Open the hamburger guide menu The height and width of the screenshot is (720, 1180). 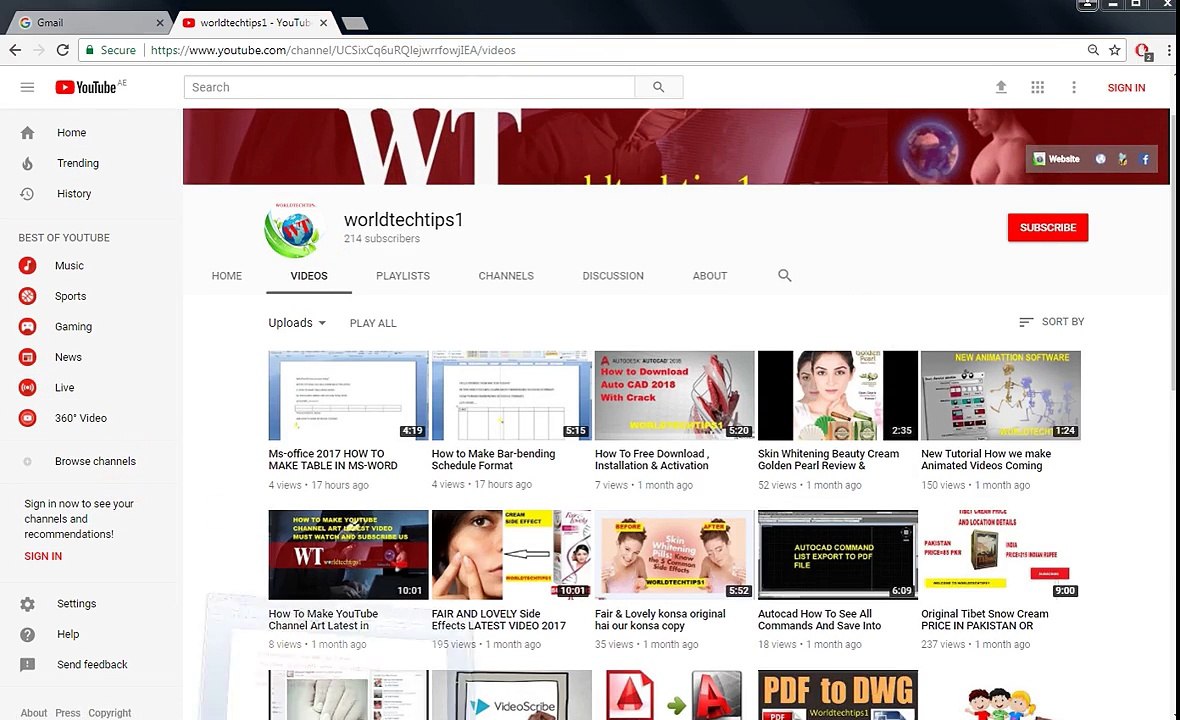tap(27, 87)
